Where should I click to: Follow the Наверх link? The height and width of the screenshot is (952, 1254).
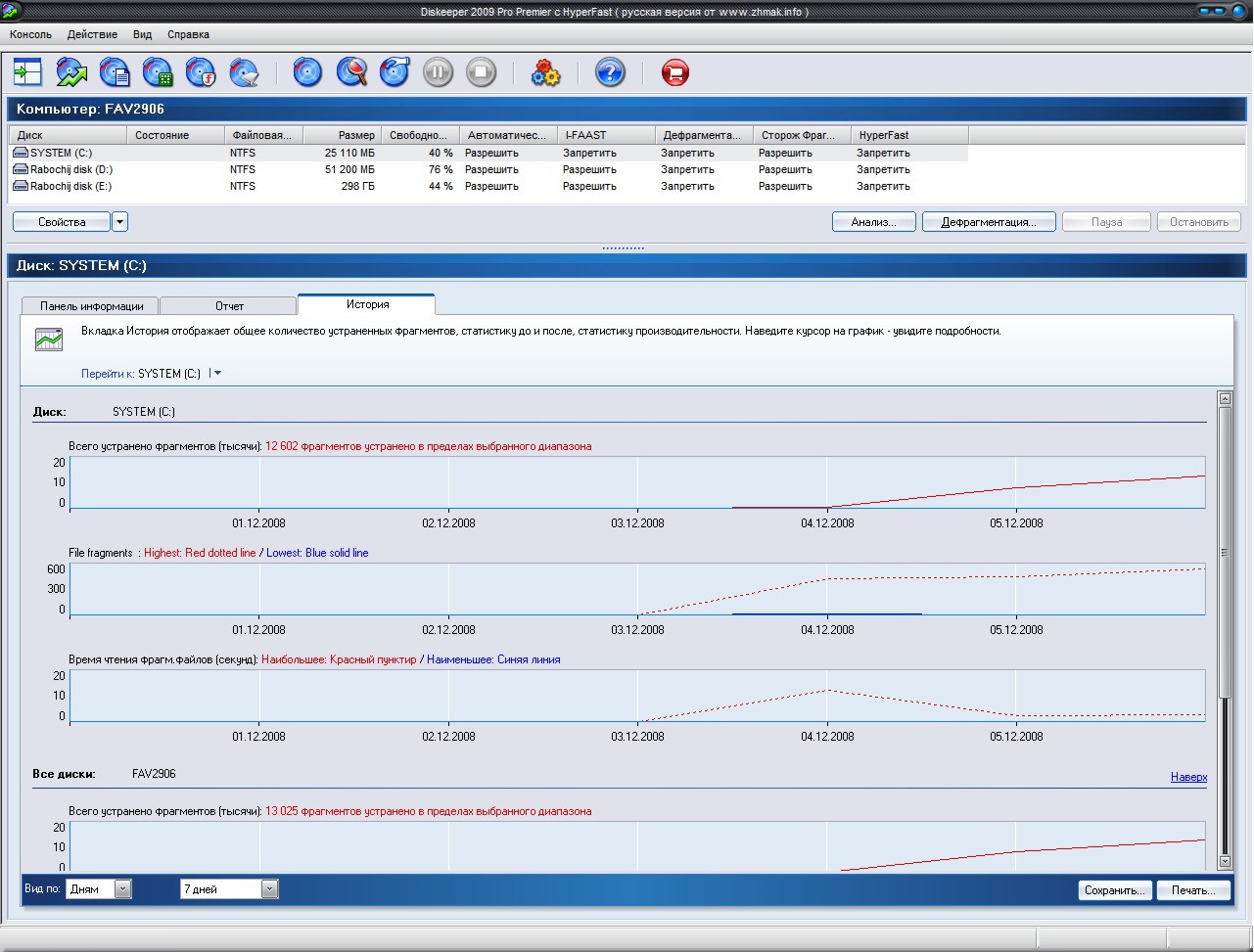coord(1188,777)
